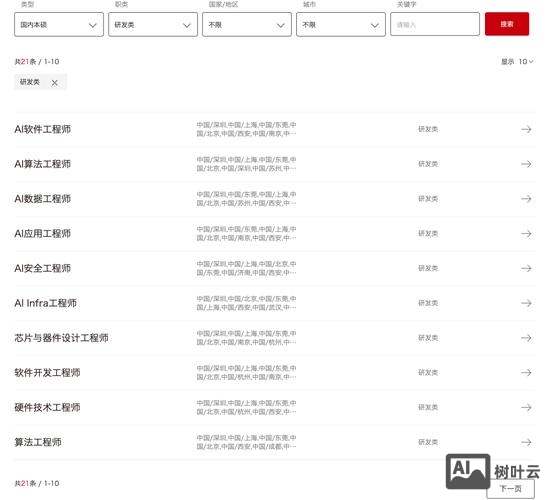
Task: Click the arrow icon for 算法工程师
Action: pyautogui.click(x=526, y=442)
